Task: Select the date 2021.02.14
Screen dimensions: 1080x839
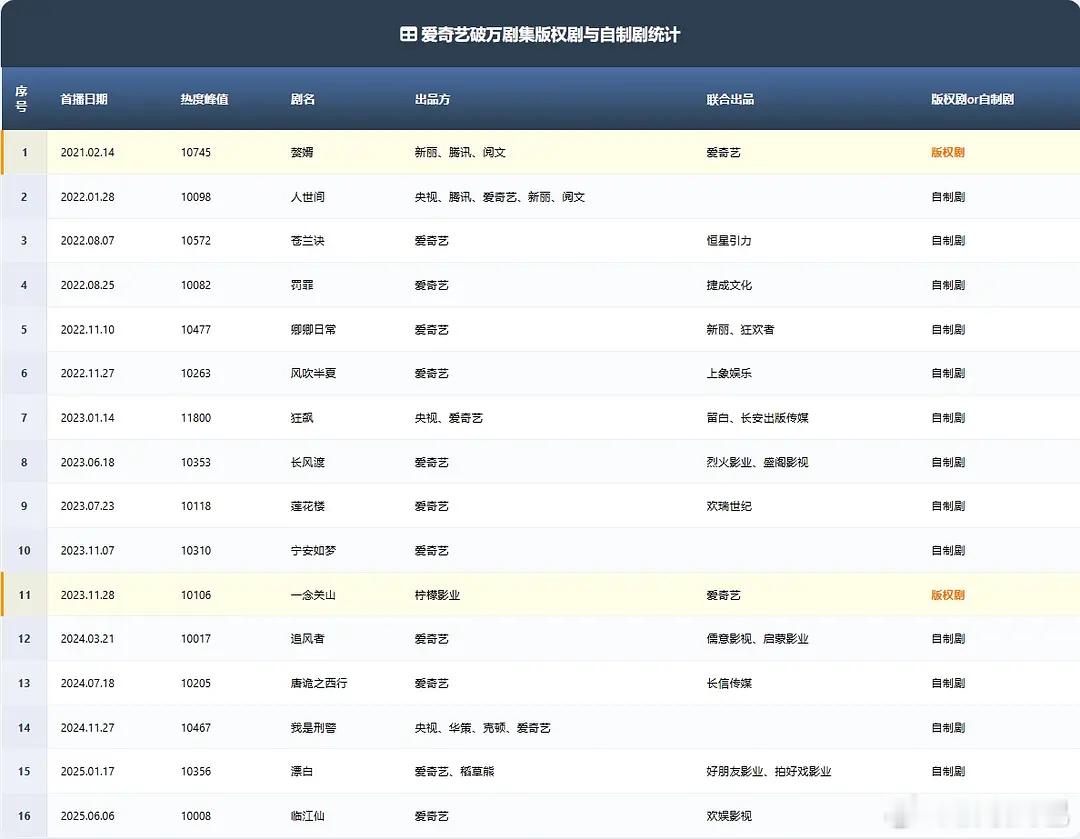Action: tap(87, 152)
